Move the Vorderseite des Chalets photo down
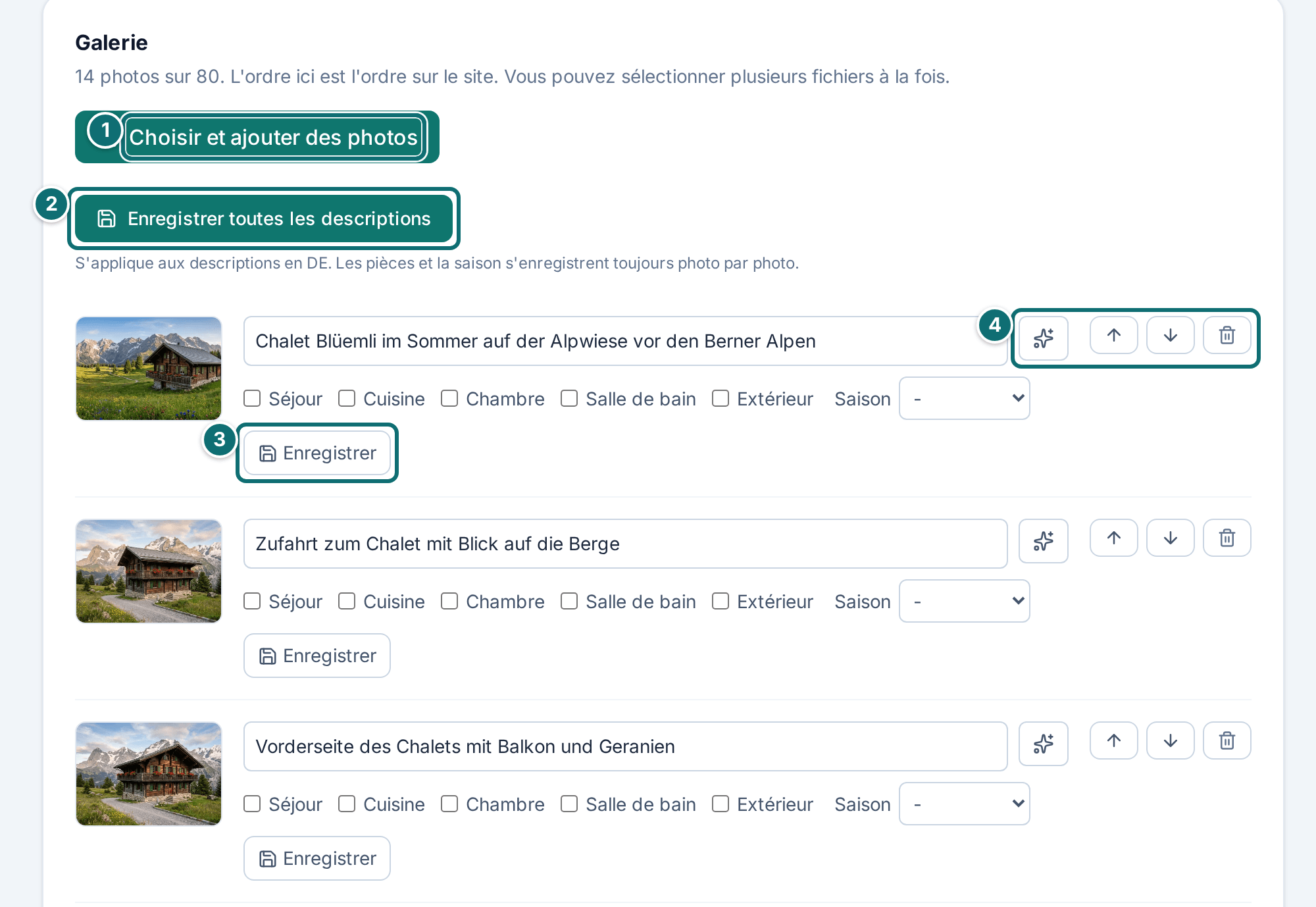The image size is (1316, 907). (x=1170, y=741)
